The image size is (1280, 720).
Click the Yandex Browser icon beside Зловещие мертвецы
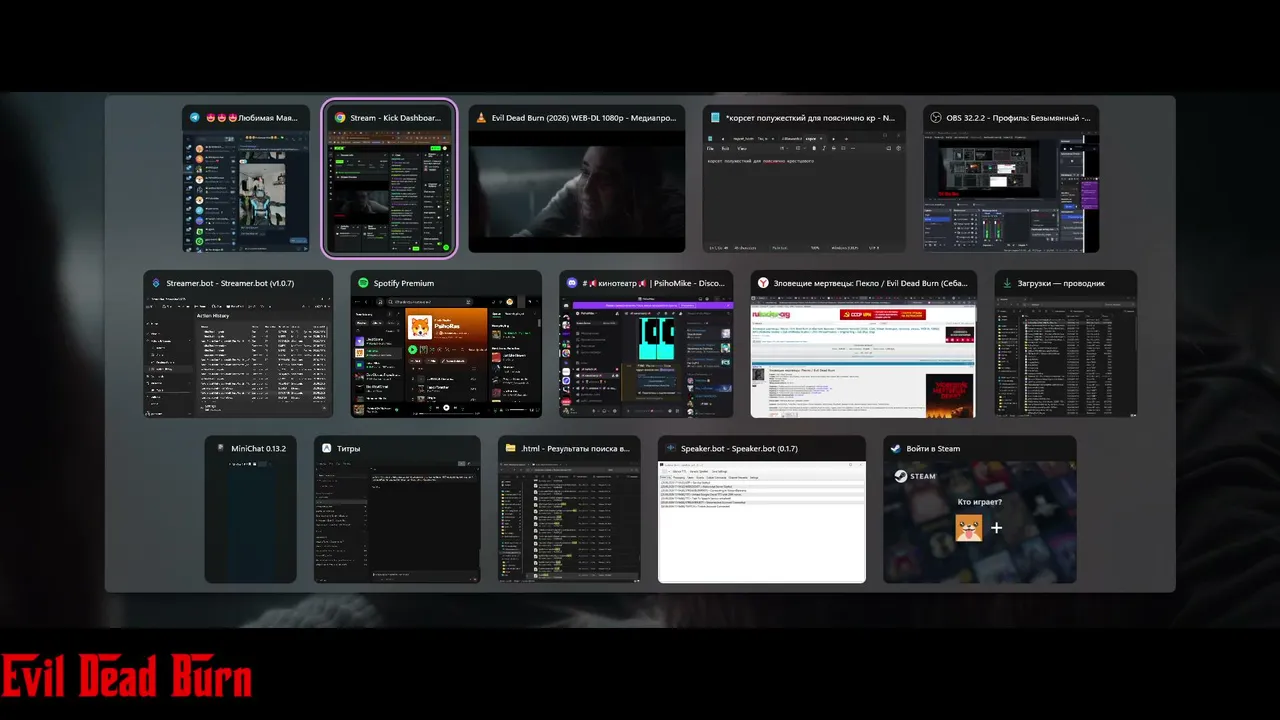pyautogui.click(x=764, y=283)
